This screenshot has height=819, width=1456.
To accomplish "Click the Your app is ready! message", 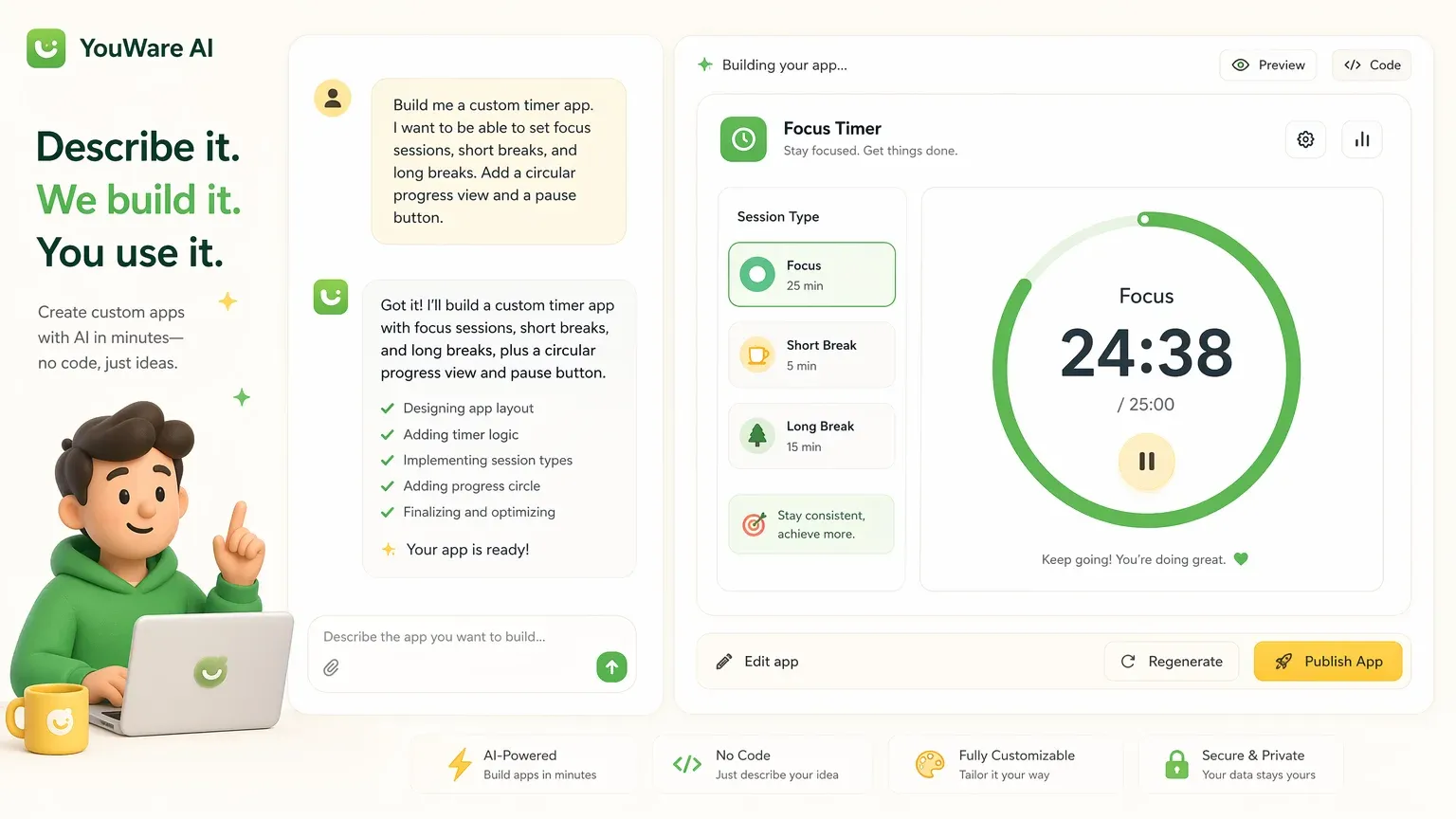I will point(467,550).
